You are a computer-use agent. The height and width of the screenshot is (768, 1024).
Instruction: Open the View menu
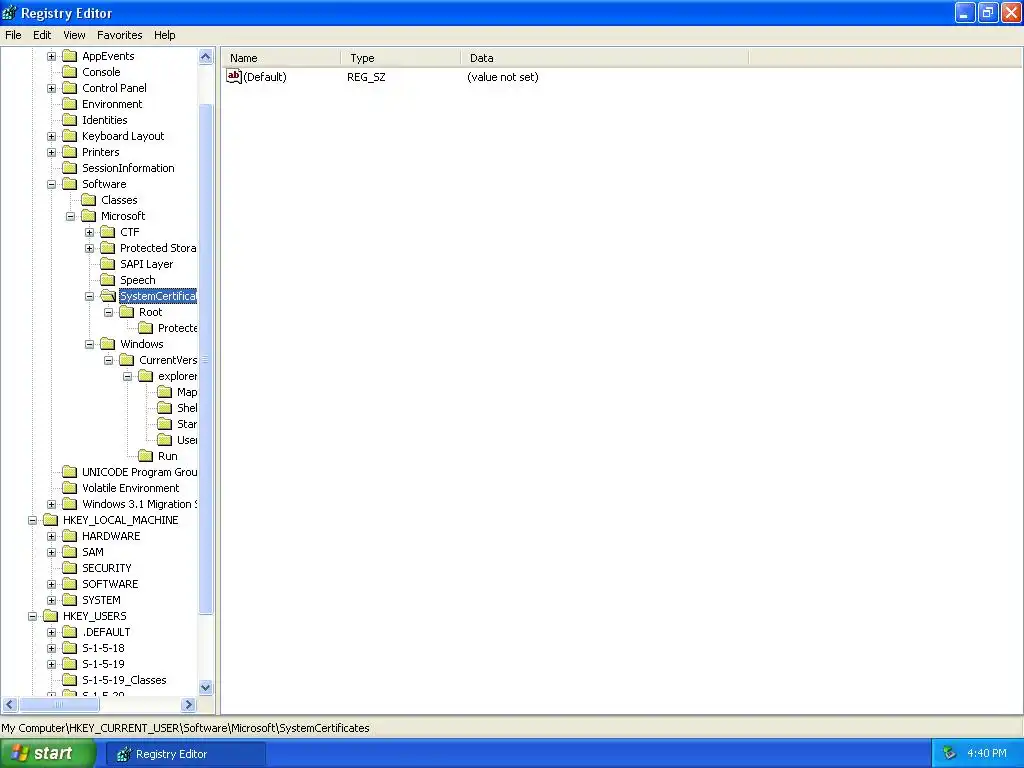click(74, 35)
